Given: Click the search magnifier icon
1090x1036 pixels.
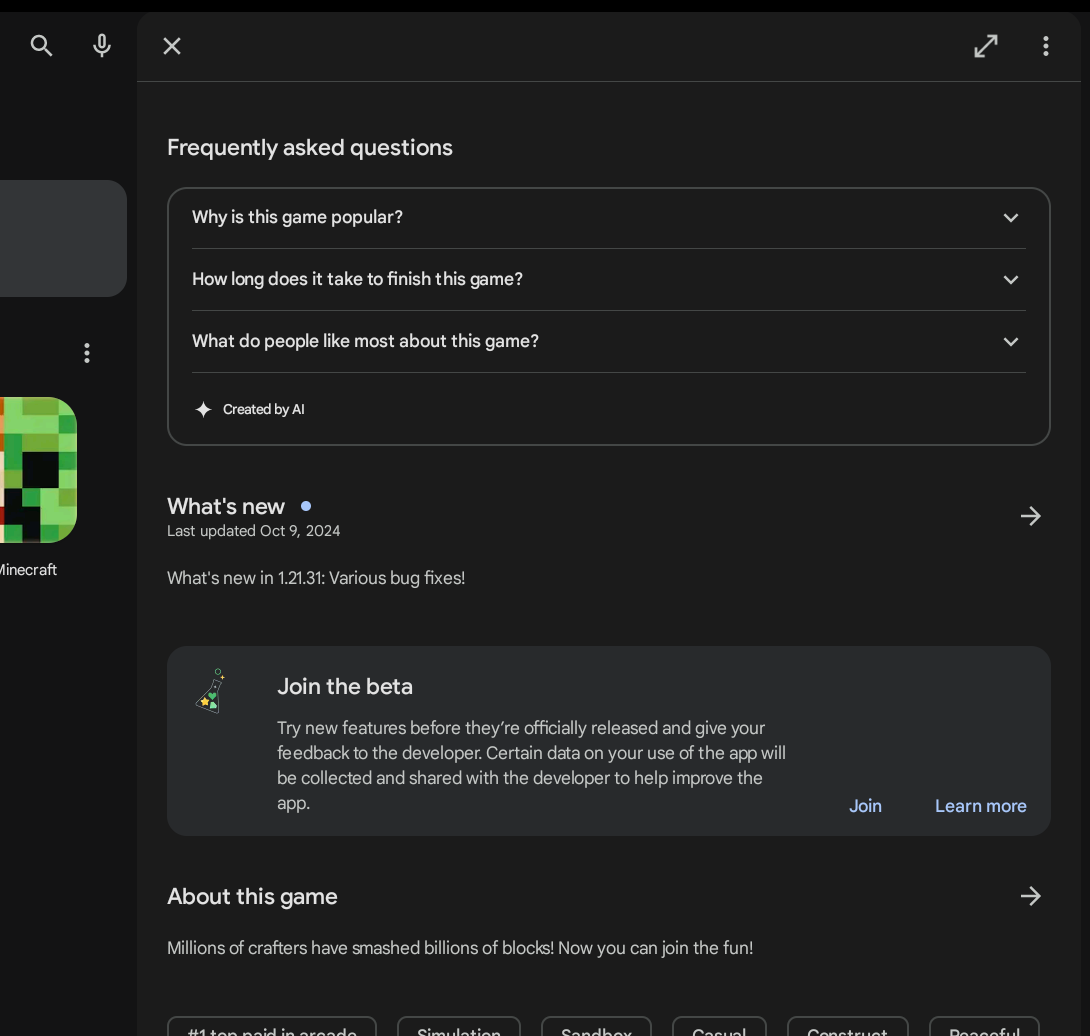Looking at the screenshot, I should 41,46.
